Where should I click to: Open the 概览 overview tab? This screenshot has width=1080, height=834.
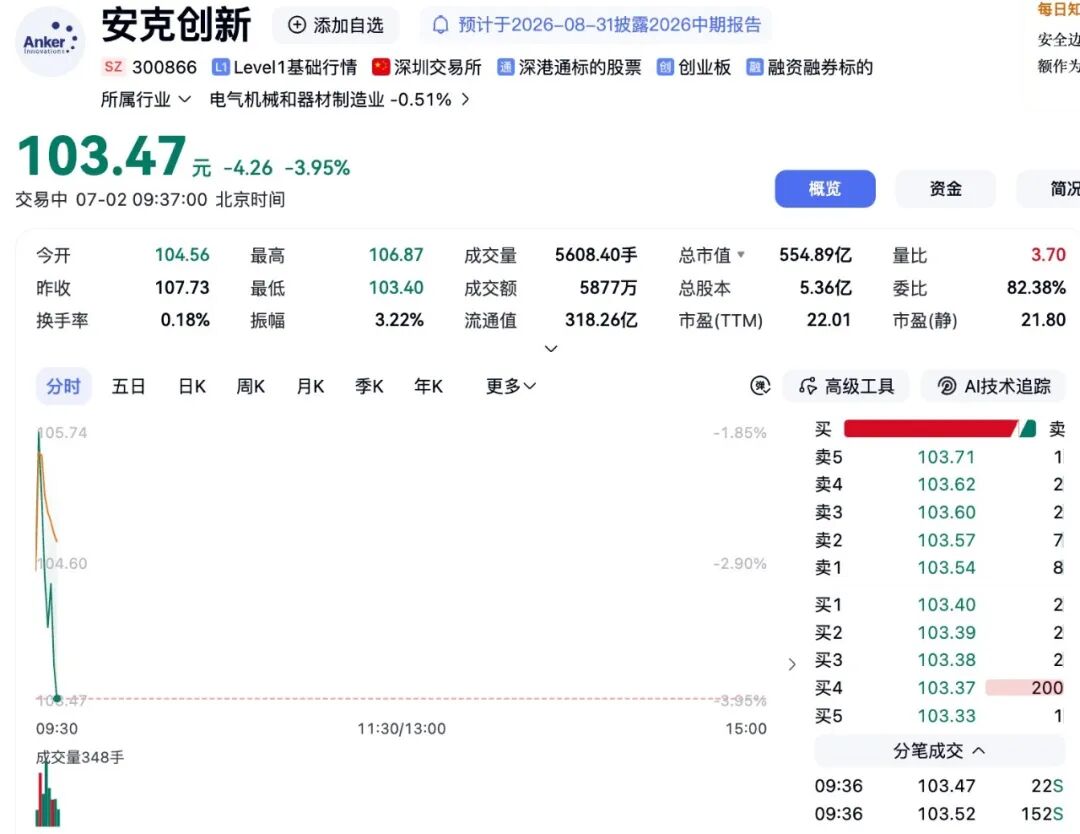(825, 189)
